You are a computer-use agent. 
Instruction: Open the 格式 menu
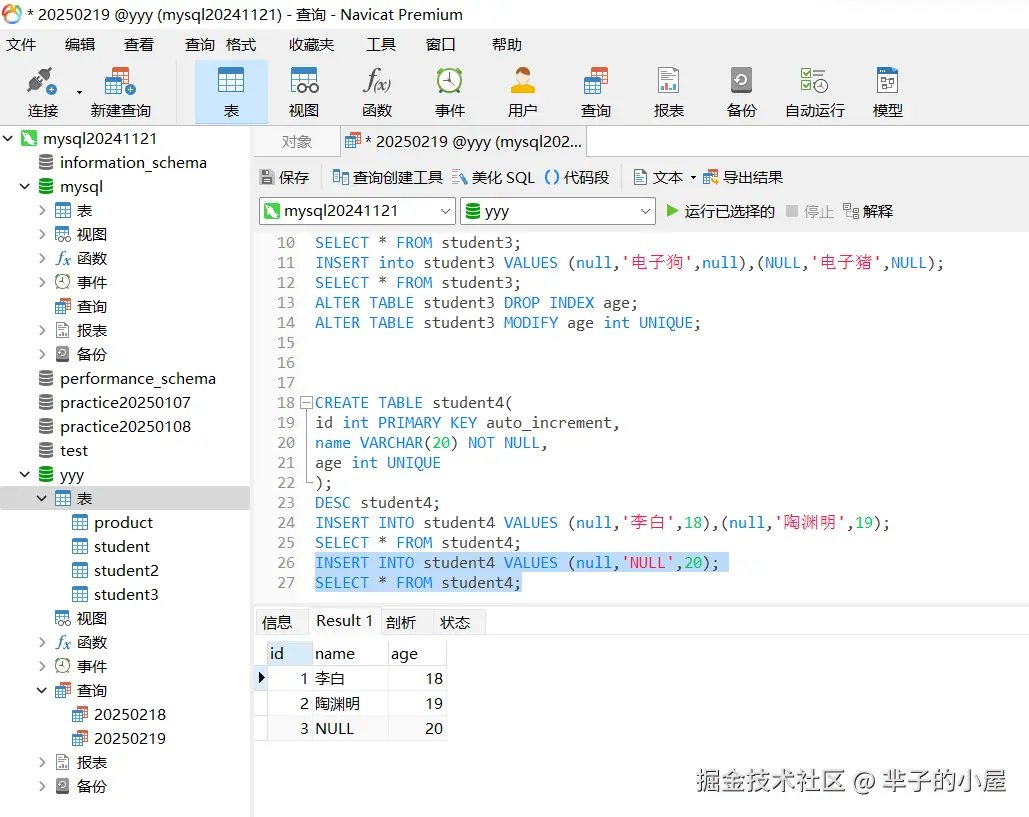(241, 45)
